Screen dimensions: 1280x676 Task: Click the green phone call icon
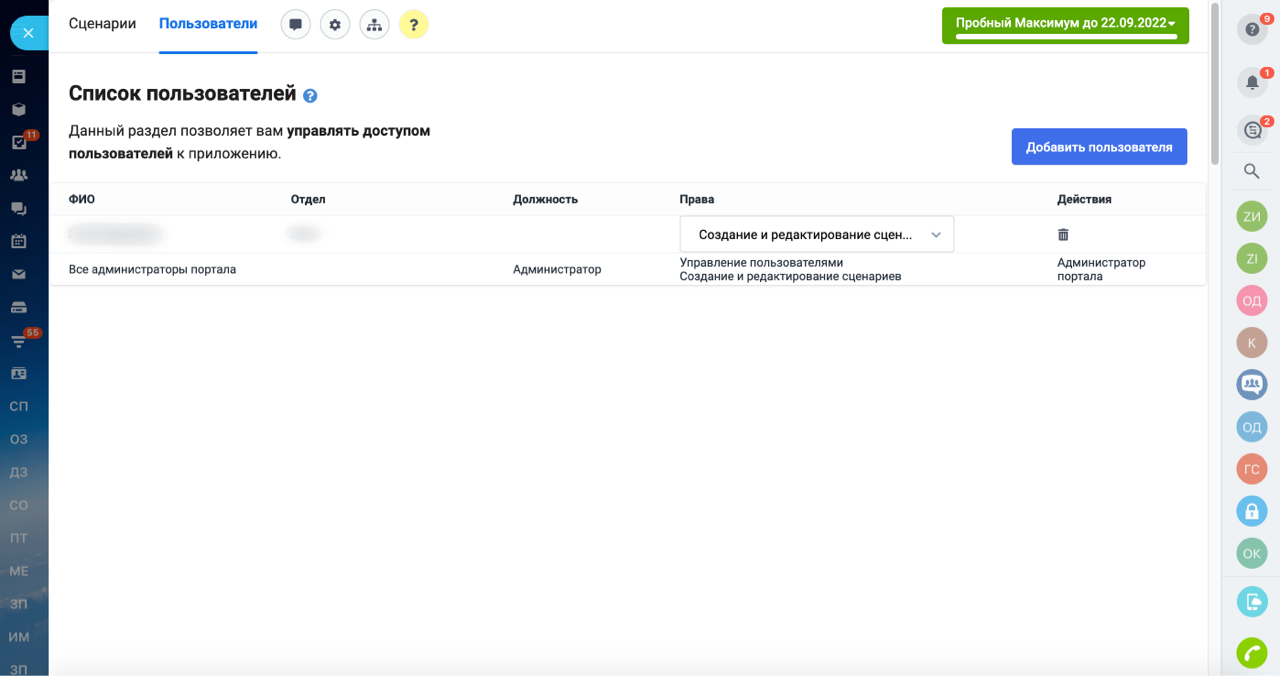(1251, 653)
